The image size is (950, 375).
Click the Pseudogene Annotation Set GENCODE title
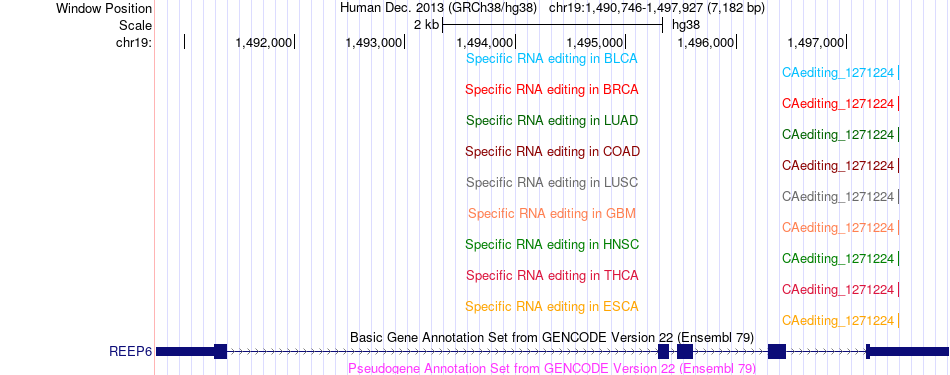[x=552, y=368]
